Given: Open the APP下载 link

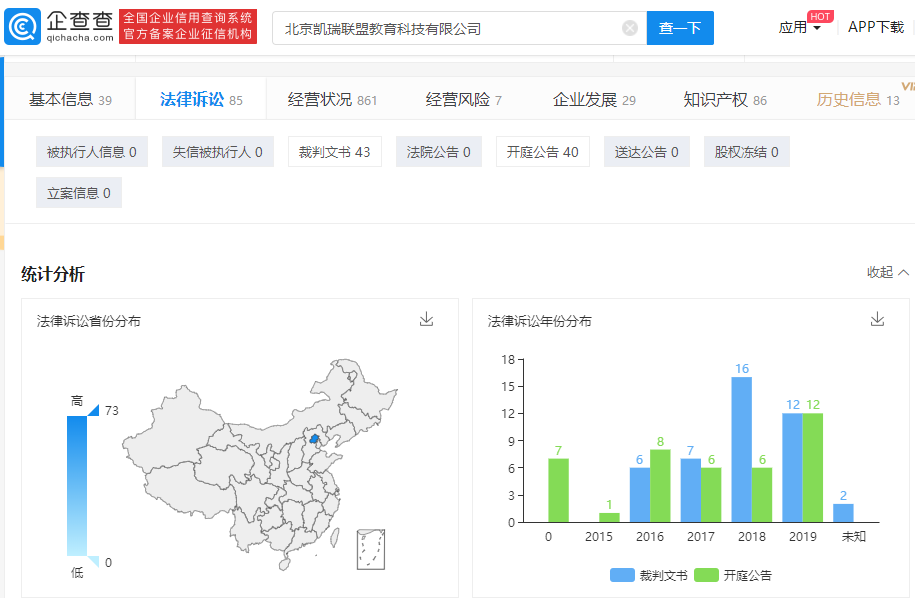Looking at the screenshot, I should (876, 27).
